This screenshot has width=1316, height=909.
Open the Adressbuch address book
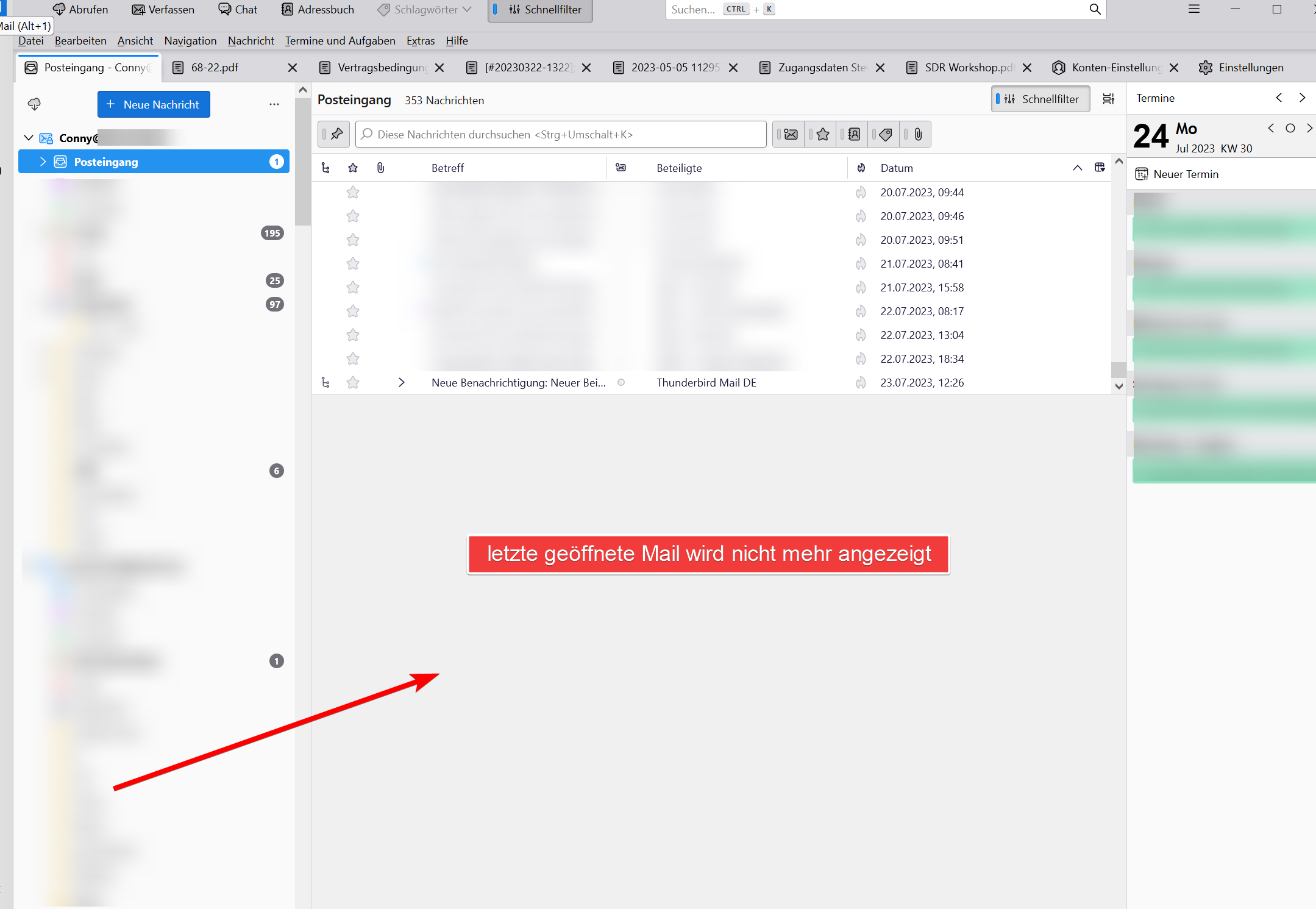[318, 9]
